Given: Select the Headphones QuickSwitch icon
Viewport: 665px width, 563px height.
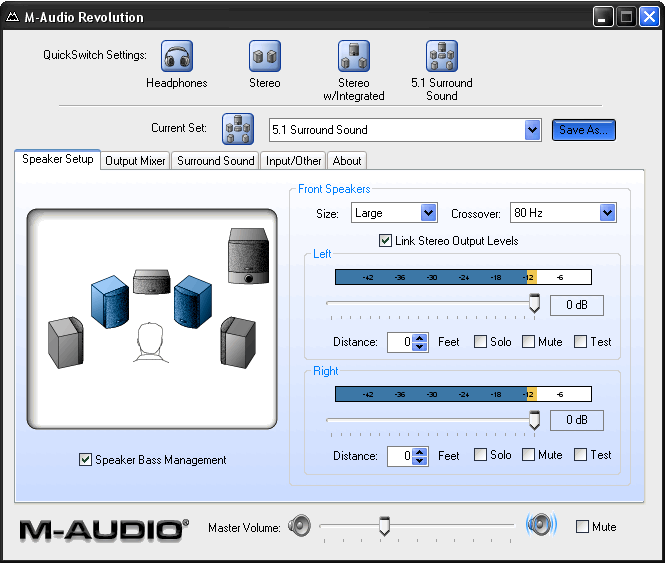Looking at the screenshot, I should click(177, 56).
